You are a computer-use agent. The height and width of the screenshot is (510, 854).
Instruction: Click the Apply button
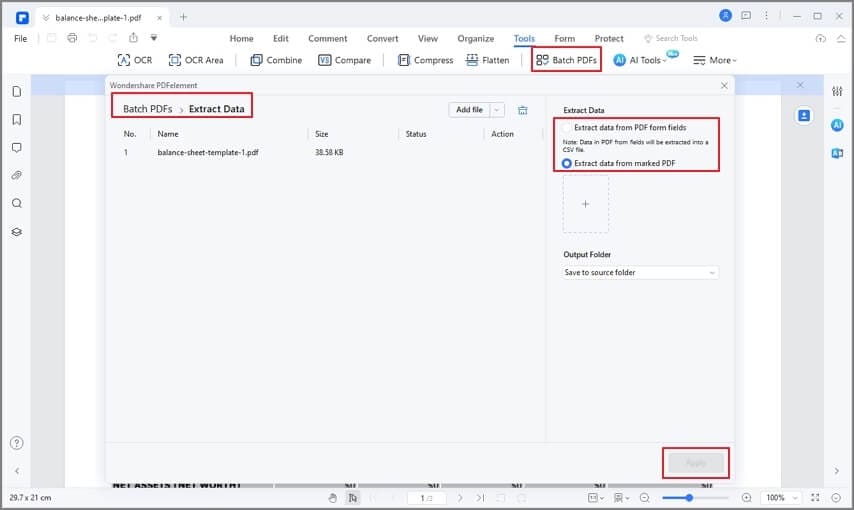(696, 463)
